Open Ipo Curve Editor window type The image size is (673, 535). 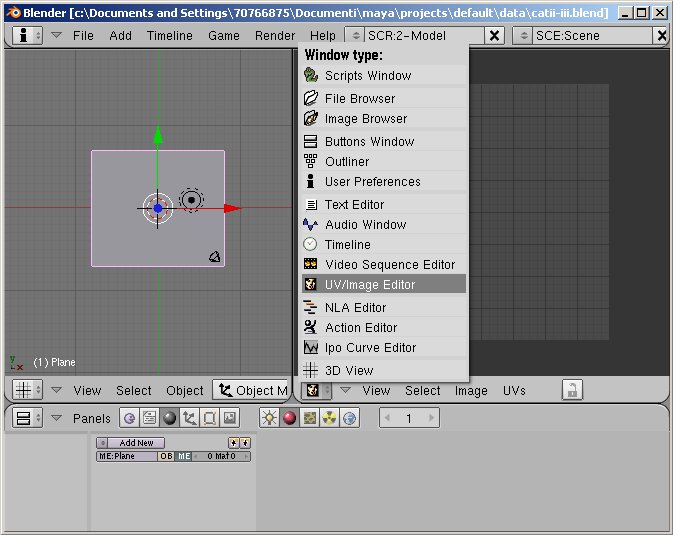point(384,347)
